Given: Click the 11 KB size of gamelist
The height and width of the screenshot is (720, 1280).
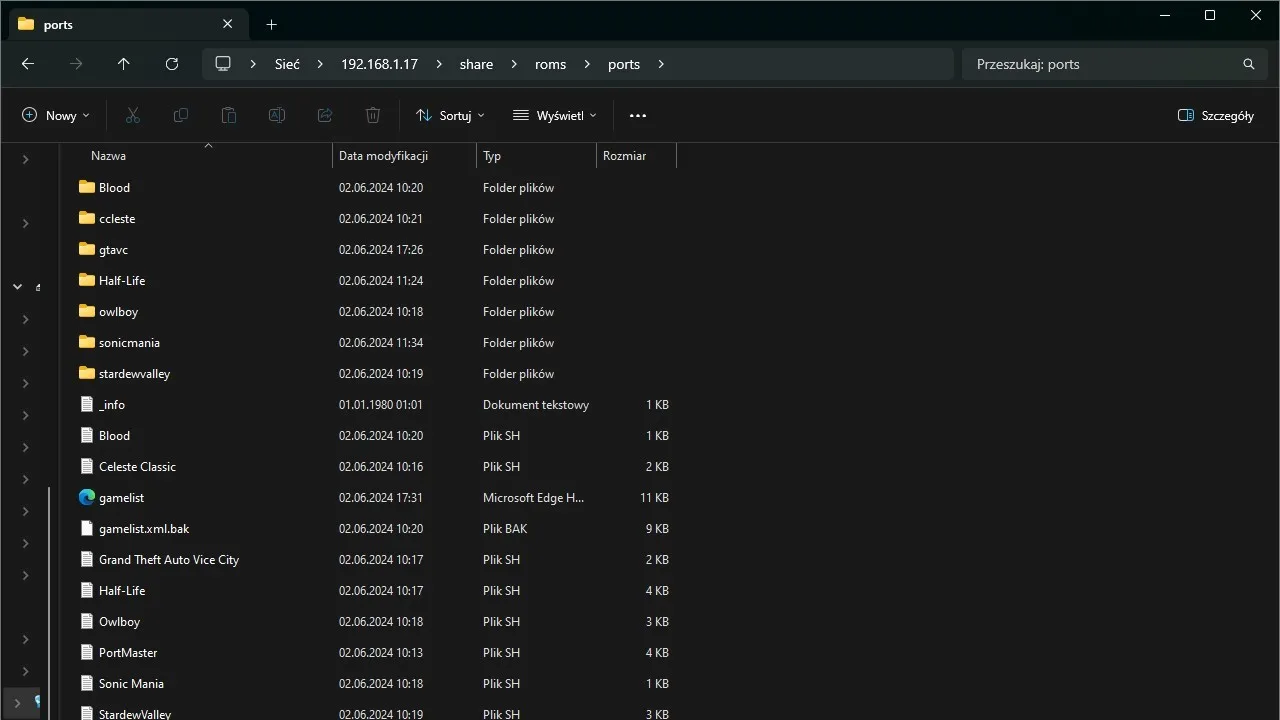Looking at the screenshot, I should (654, 498).
